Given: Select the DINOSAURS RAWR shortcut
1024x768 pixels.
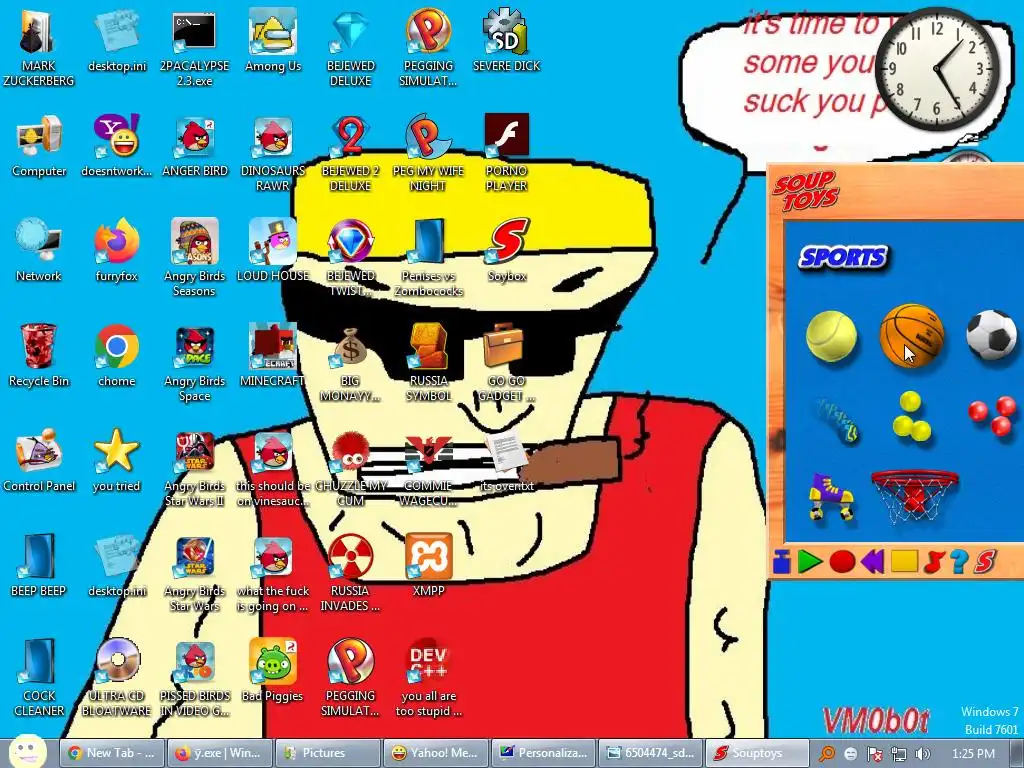Looking at the screenshot, I should tap(273, 154).
